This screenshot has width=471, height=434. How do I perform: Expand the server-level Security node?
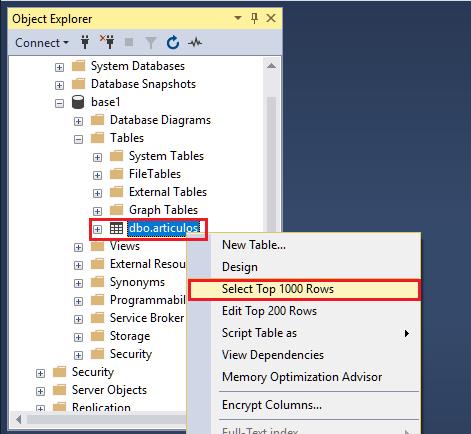point(40,373)
